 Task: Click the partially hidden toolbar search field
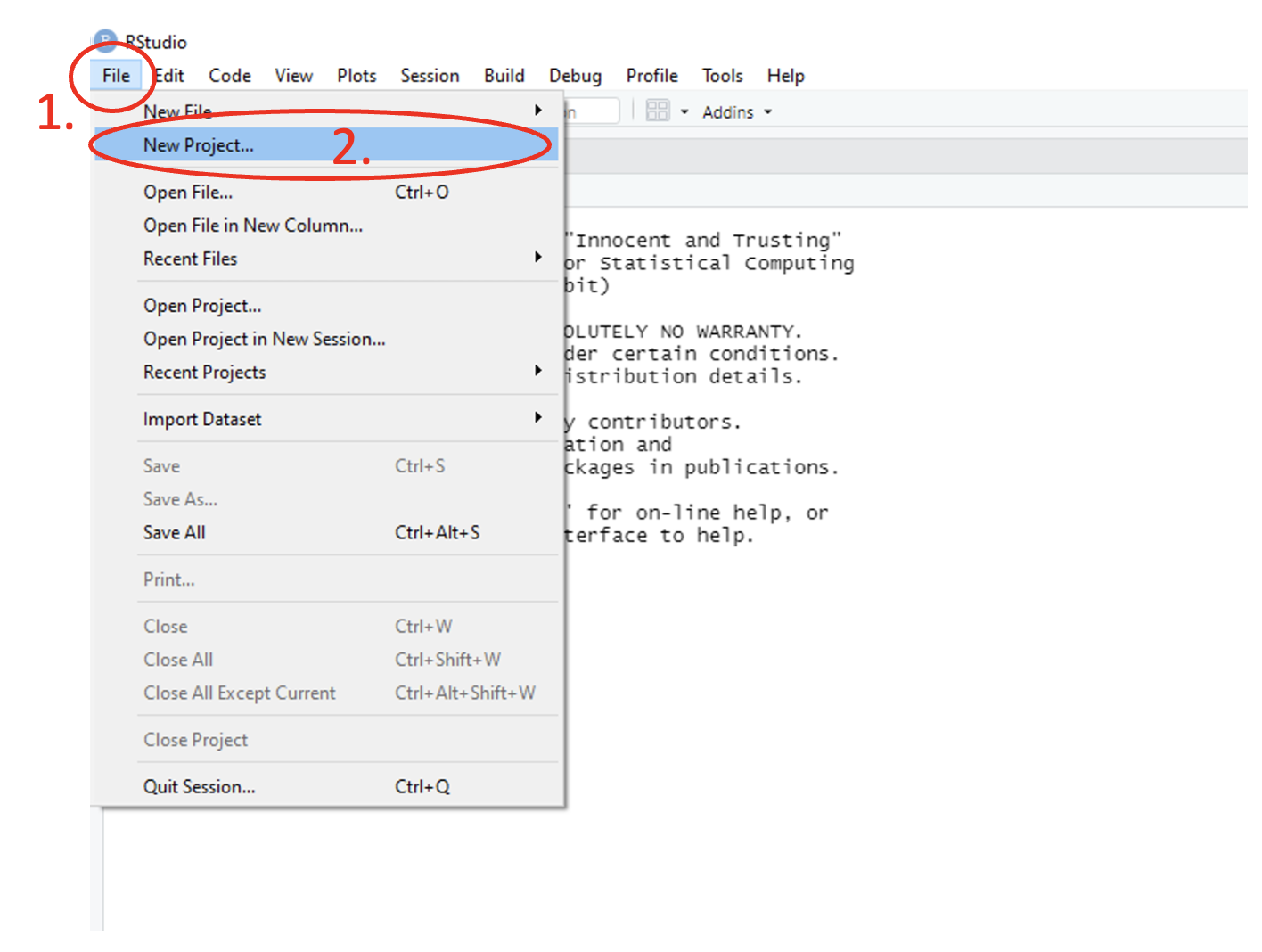pyautogui.click(x=592, y=111)
